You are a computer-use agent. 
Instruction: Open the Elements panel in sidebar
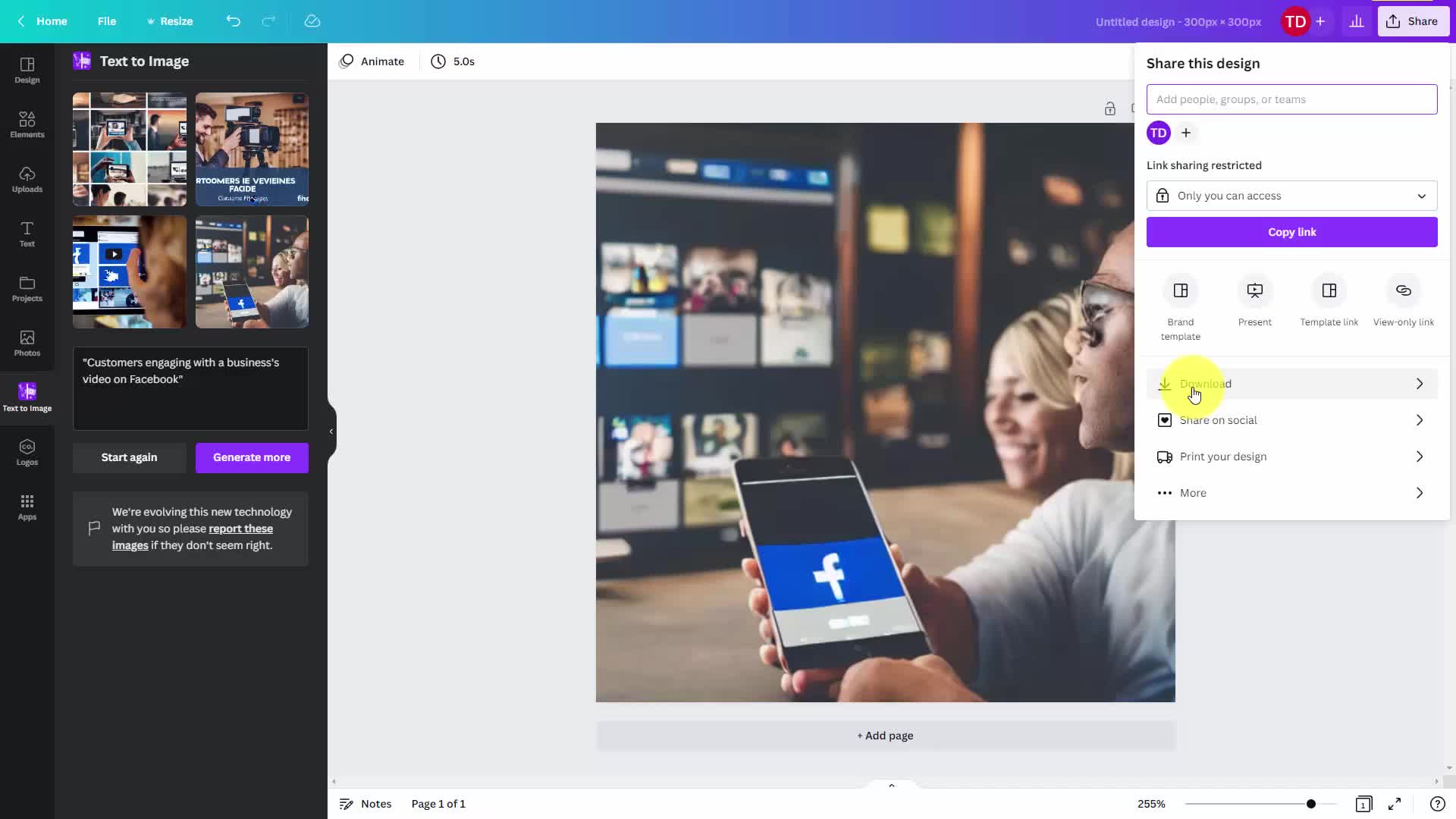tap(27, 124)
